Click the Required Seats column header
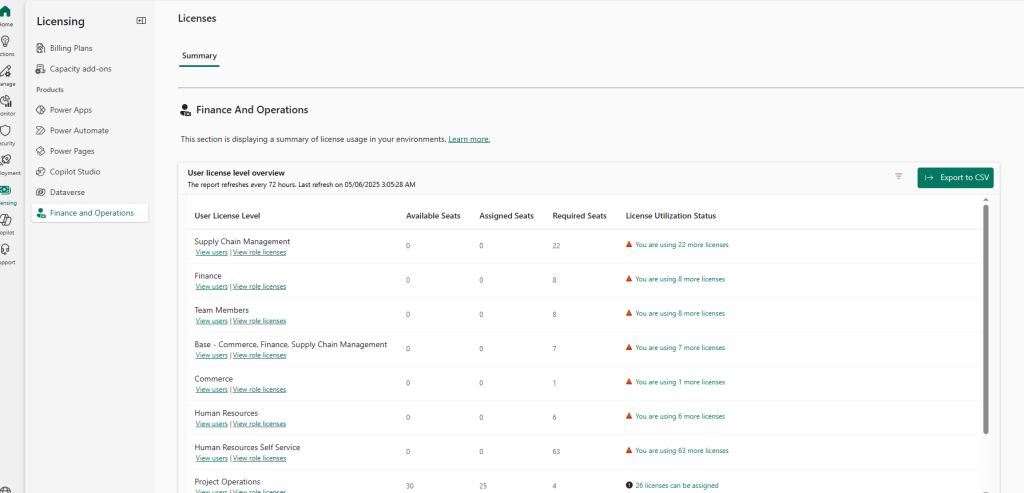 pos(579,216)
